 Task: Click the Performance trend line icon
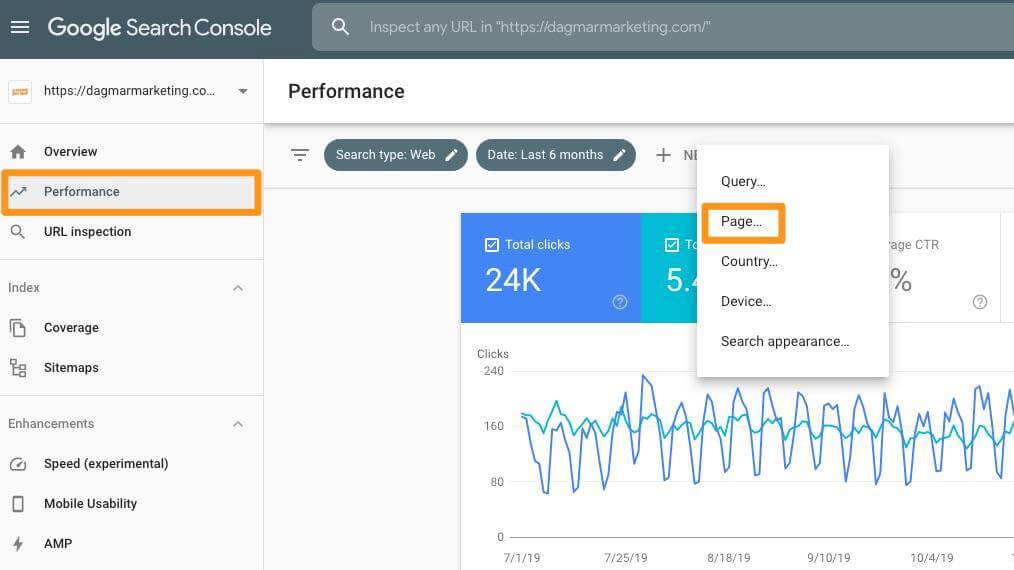tap(18, 192)
